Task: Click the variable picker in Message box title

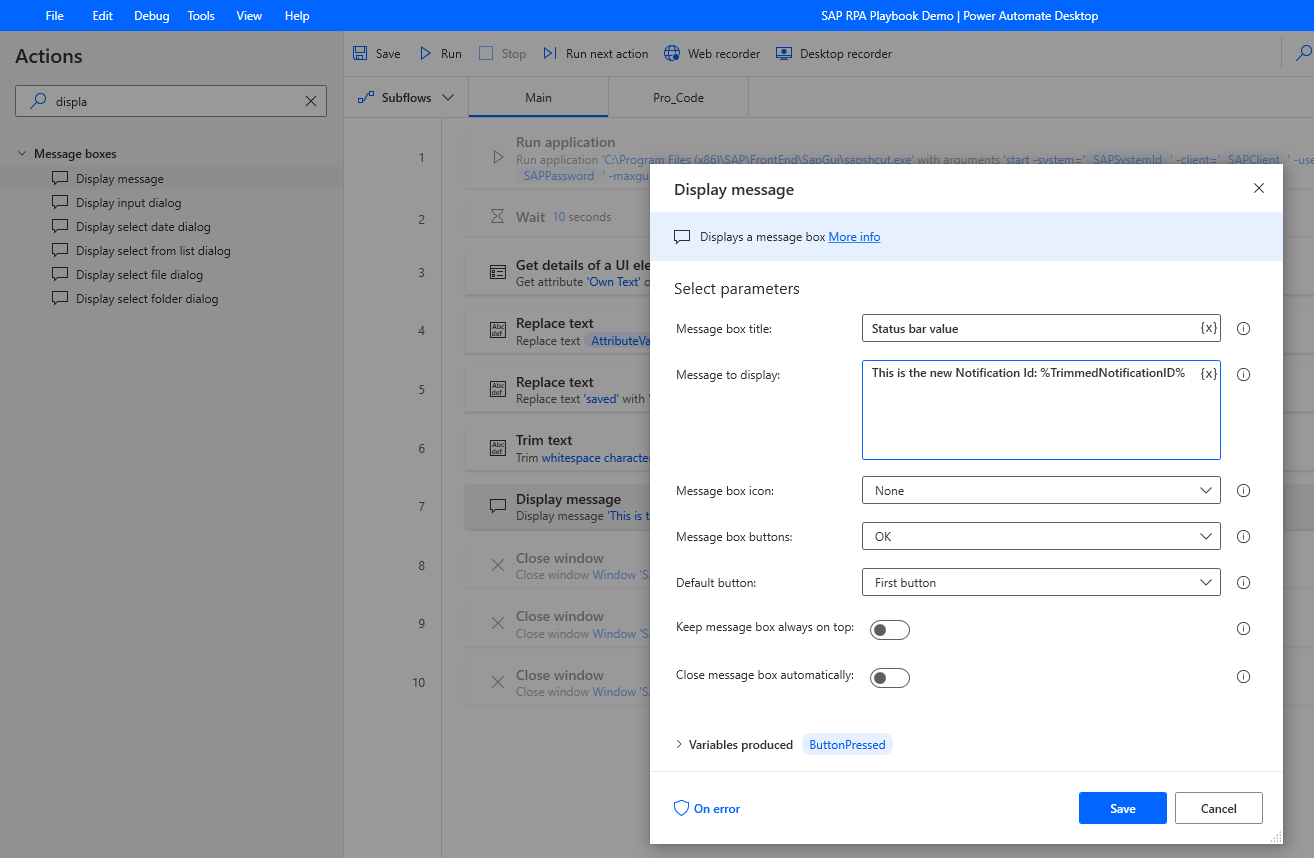Action: (x=1208, y=328)
